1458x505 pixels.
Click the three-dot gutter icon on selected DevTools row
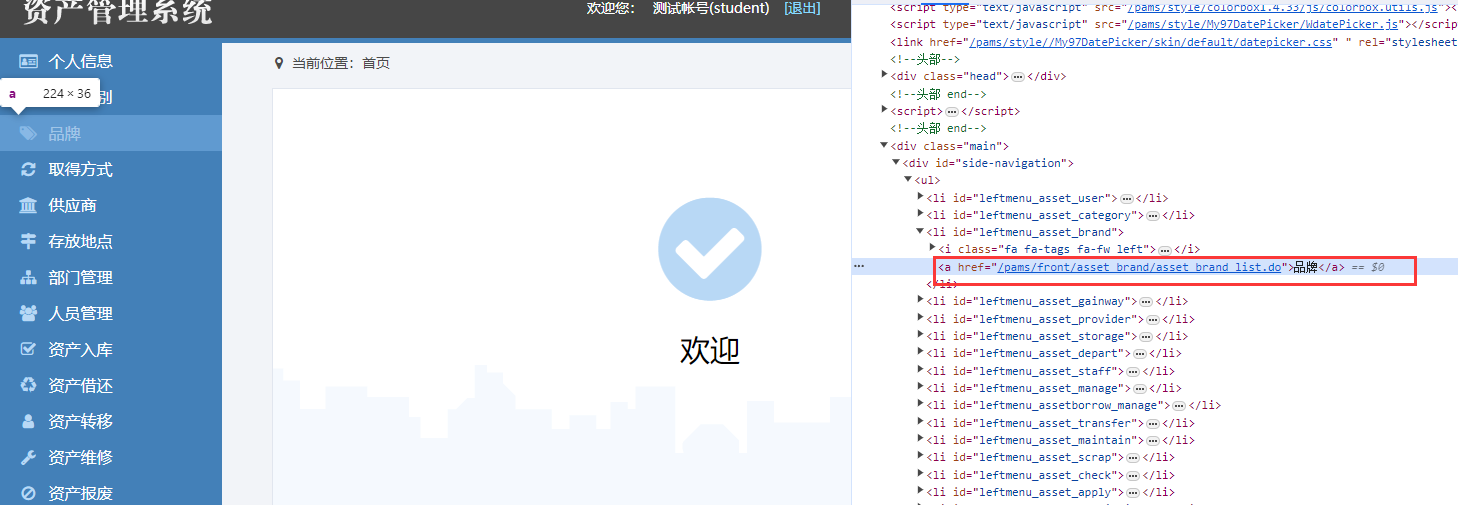[x=859, y=266]
